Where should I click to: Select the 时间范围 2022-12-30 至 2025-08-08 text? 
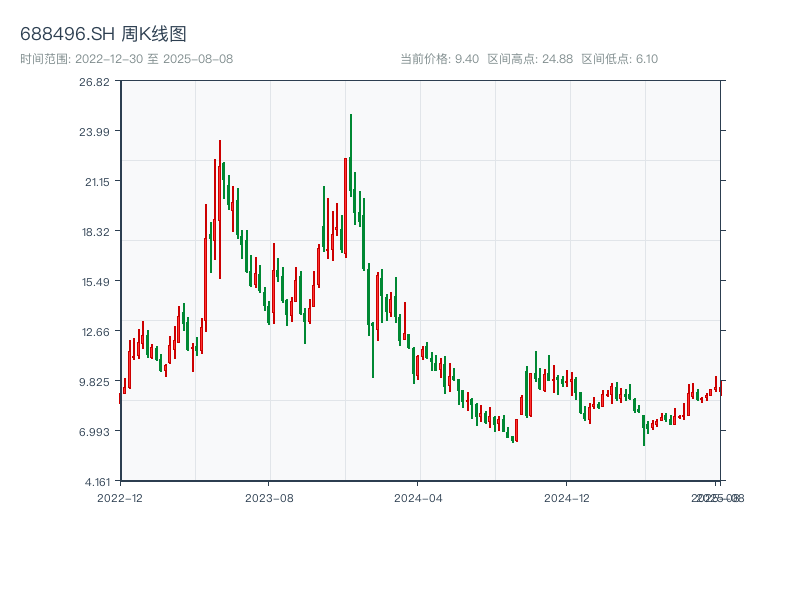[127, 59]
